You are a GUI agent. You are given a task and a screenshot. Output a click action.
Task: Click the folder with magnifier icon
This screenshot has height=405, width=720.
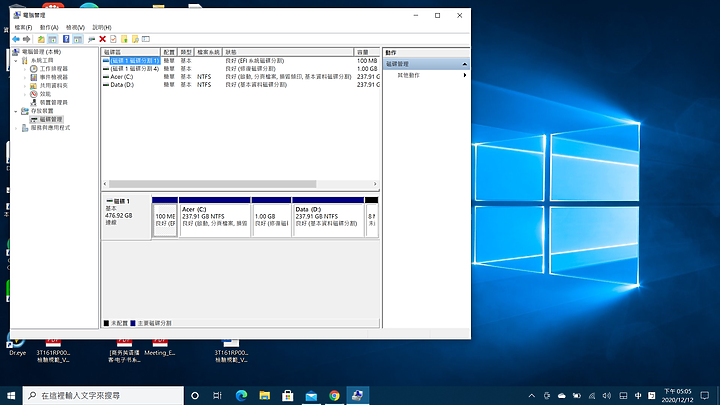click(135, 39)
